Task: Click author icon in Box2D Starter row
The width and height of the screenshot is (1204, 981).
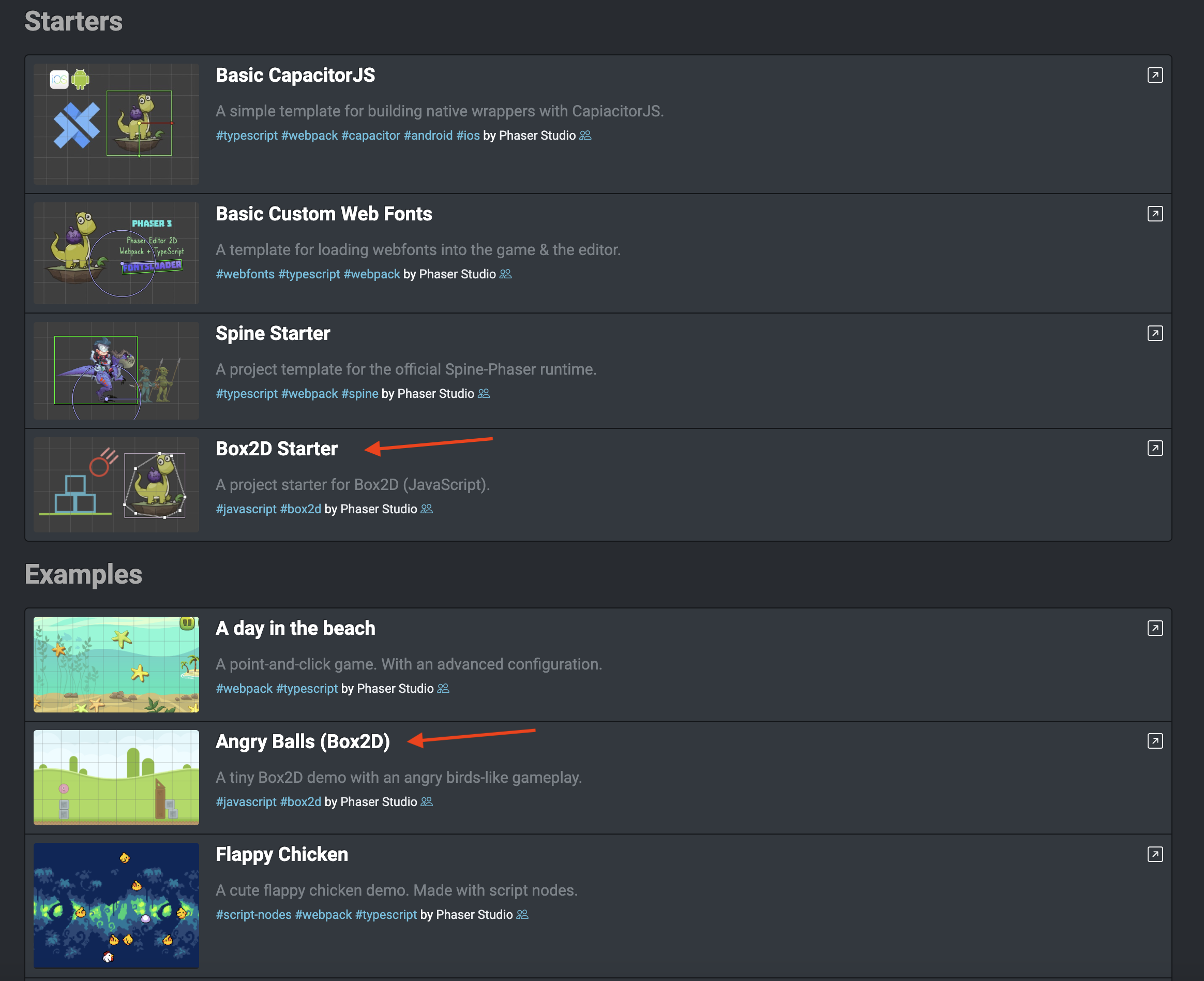Action: pos(426,509)
